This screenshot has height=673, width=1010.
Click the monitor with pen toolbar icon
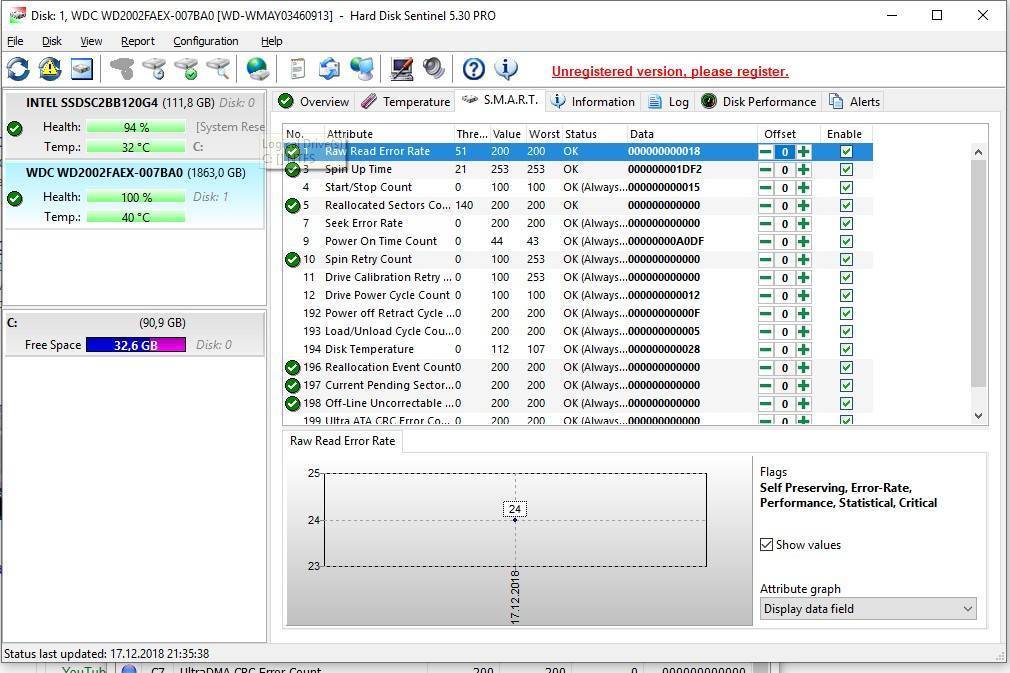402,69
